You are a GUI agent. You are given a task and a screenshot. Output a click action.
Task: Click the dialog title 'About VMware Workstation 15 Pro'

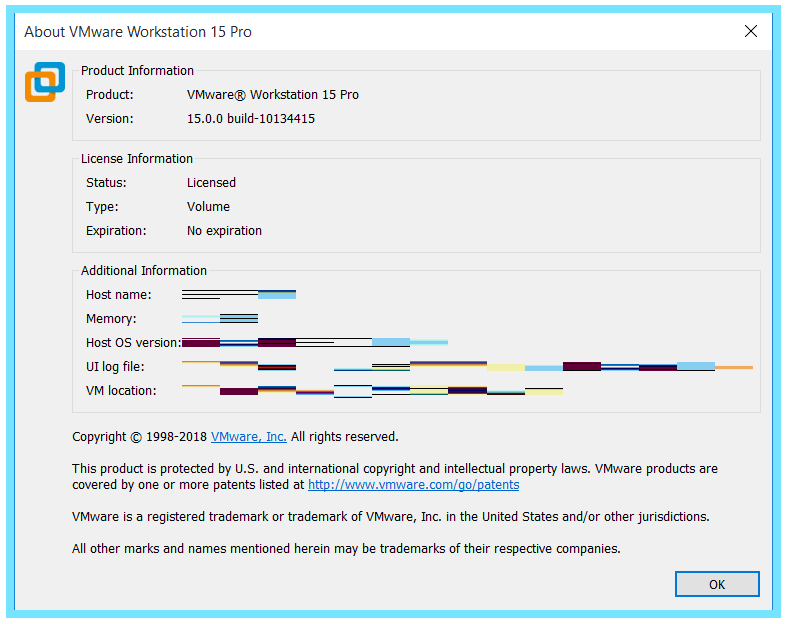(138, 32)
